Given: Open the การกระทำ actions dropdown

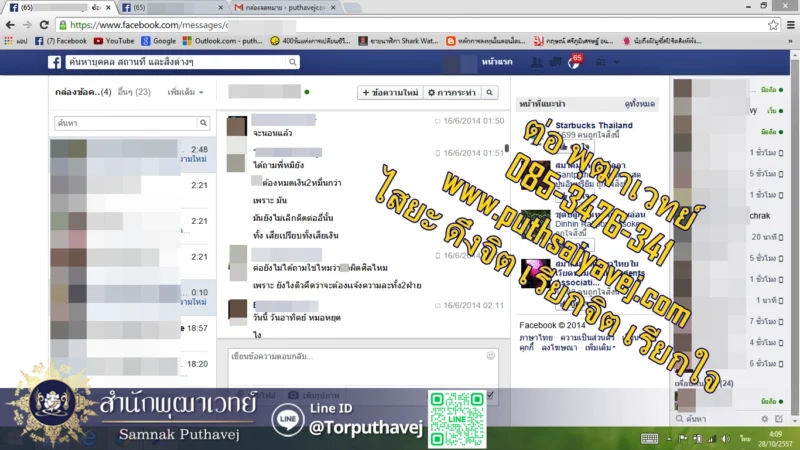Looking at the screenshot, I should pyautogui.click(x=452, y=92).
